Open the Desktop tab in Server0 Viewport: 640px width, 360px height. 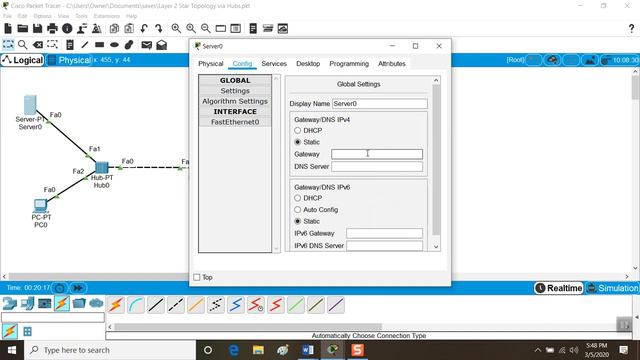click(308, 64)
